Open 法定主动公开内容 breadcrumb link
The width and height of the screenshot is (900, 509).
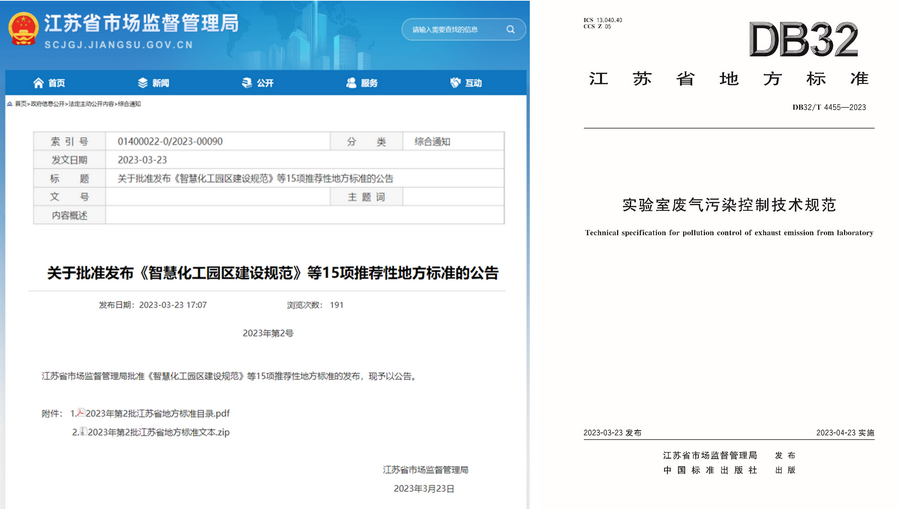[x=92, y=104]
